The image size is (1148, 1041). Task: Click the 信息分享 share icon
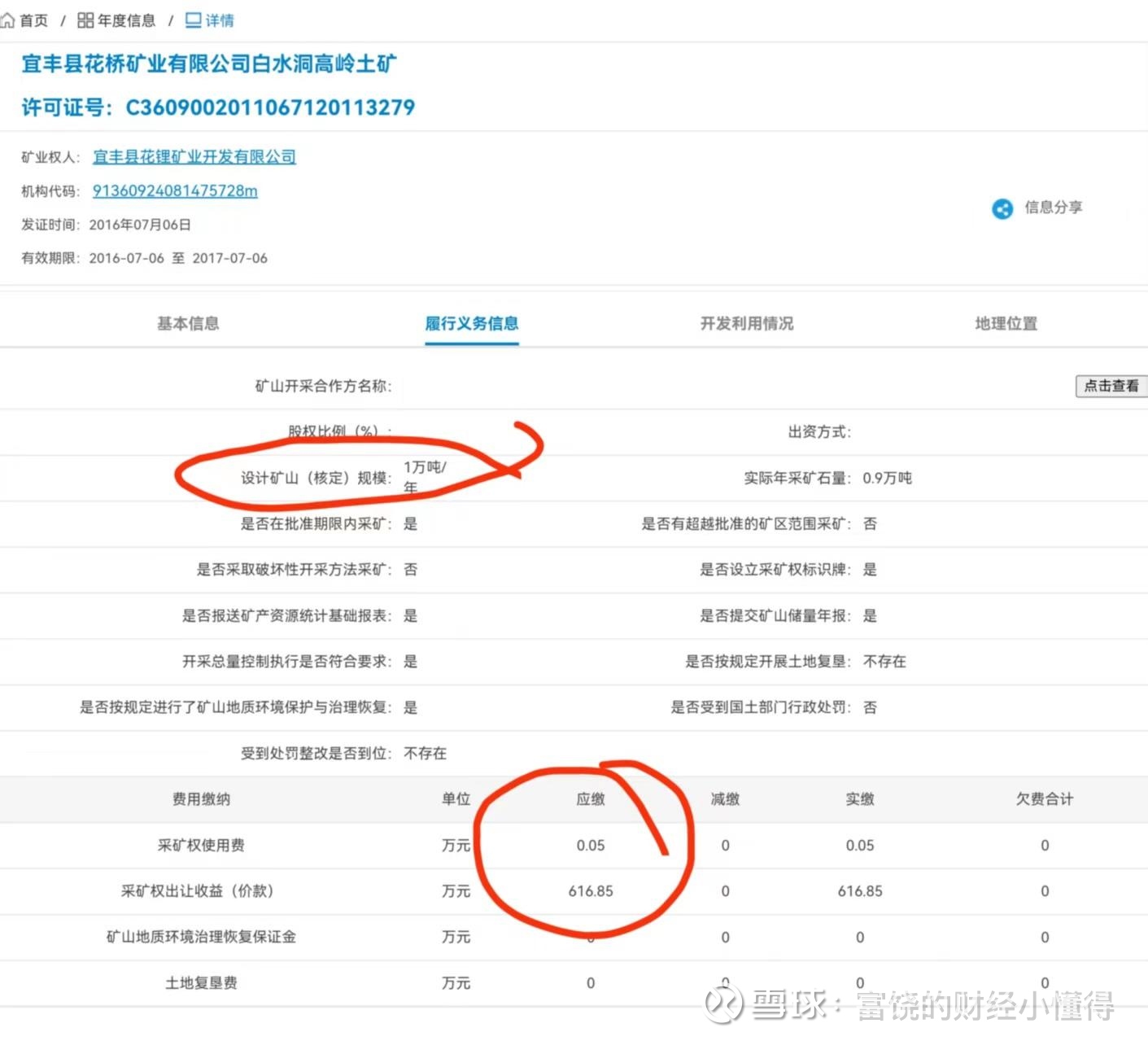click(x=1002, y=208)
